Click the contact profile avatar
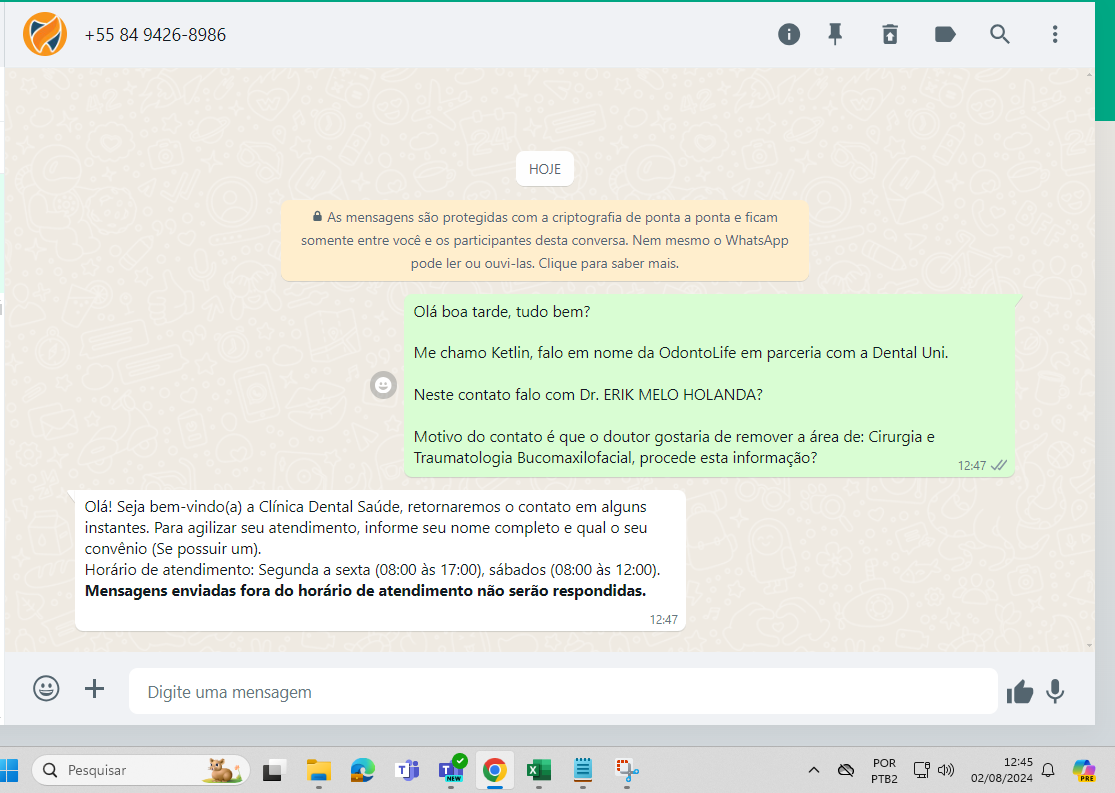 click(45, 34)
